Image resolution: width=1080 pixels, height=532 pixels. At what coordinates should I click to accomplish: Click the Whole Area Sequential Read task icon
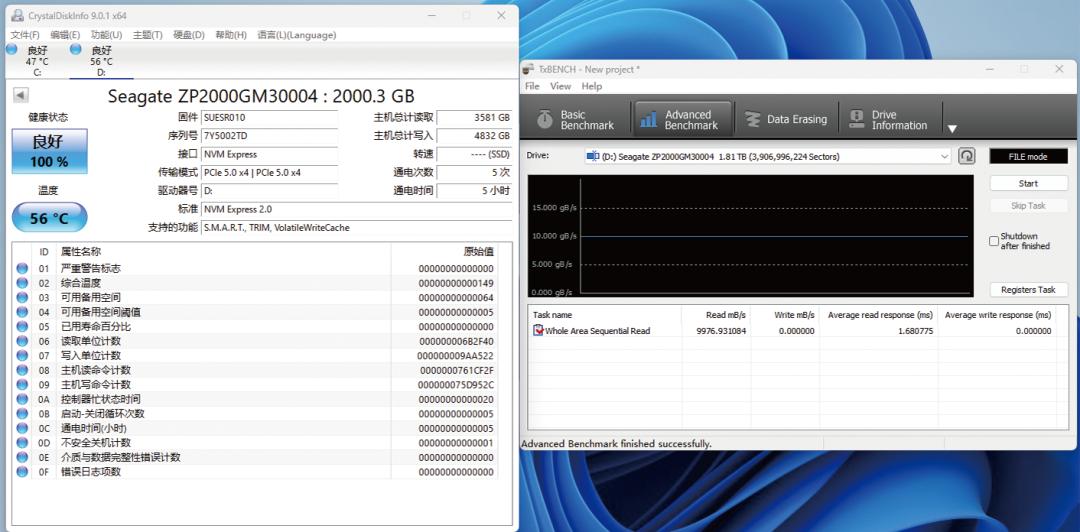538,331
